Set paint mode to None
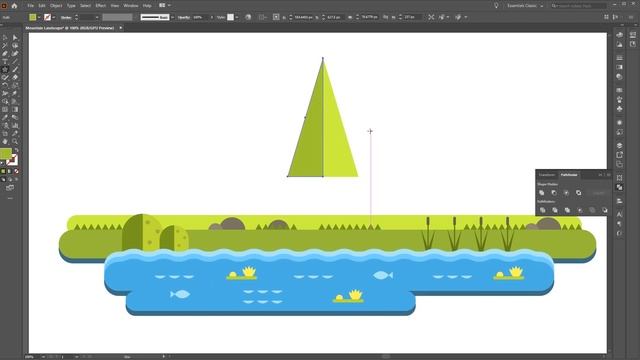The width and height of the screenshot is (640, 360). pos(16,171)
